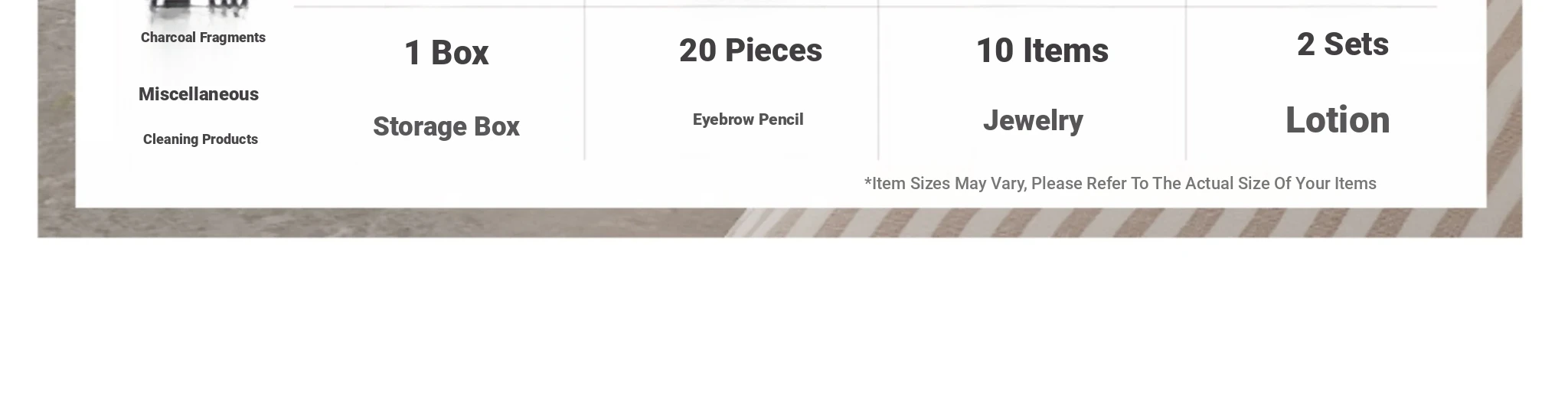The image size is (1568, 412).
Task: Click the divider between Storage Box and Eyebrow Pencil
Action: (585, 80)
